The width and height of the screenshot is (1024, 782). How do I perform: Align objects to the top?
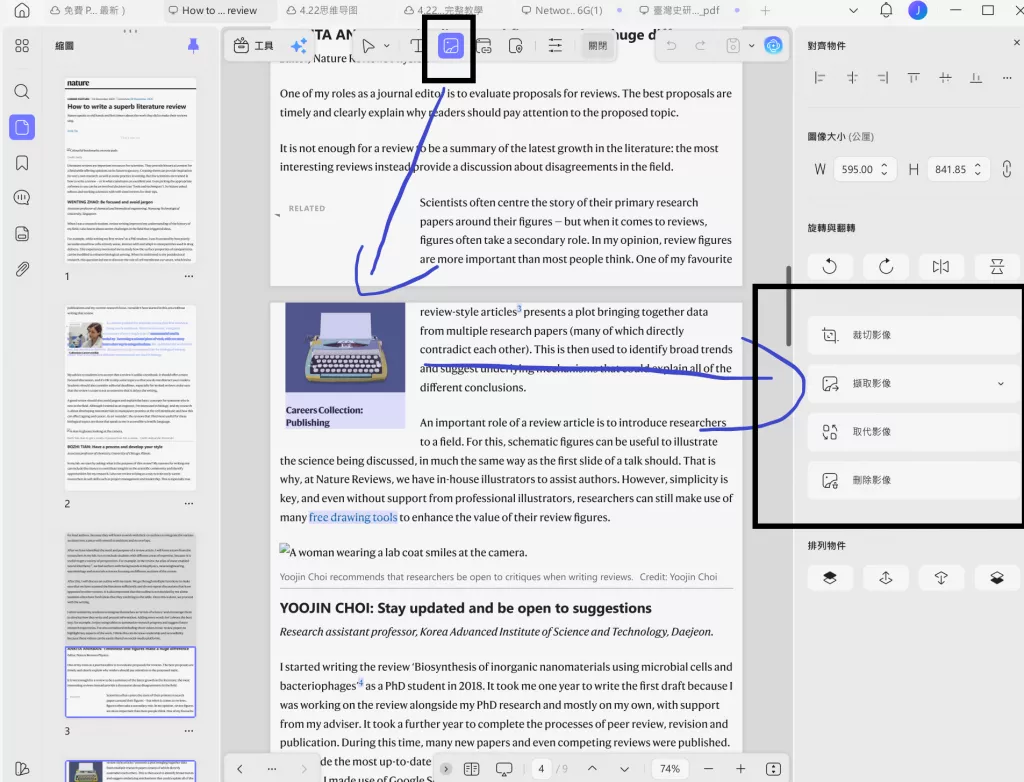[x=914, y=78]
